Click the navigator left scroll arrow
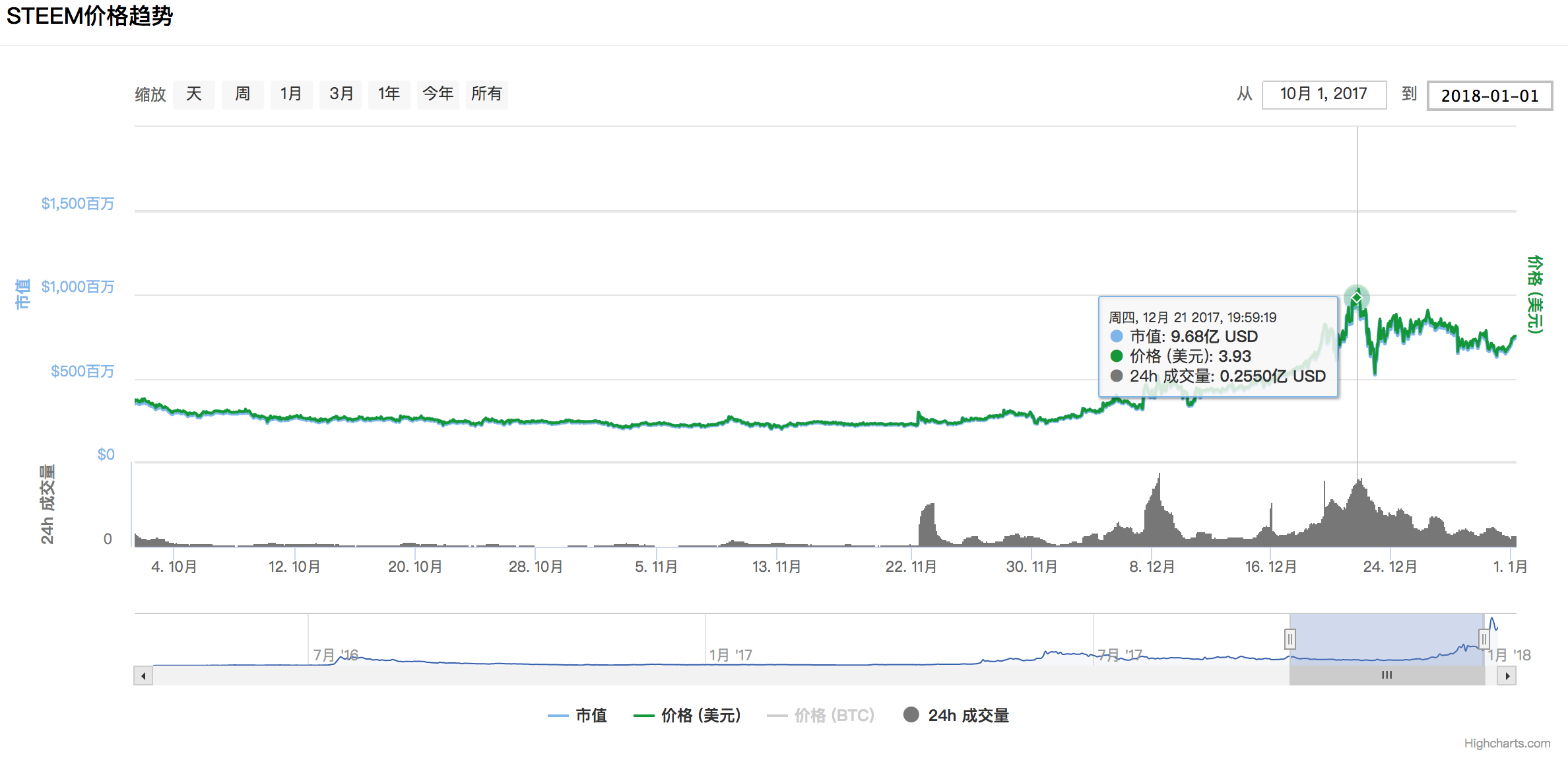Viewport: 1568px width, 762px height. [143, 675]
